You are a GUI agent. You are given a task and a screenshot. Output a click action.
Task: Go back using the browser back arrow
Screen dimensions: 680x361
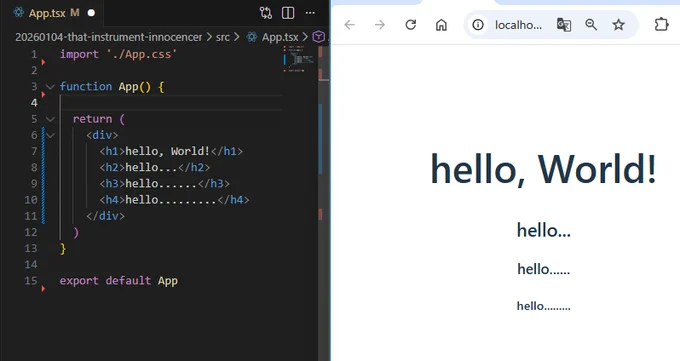(x=350, y=25)
